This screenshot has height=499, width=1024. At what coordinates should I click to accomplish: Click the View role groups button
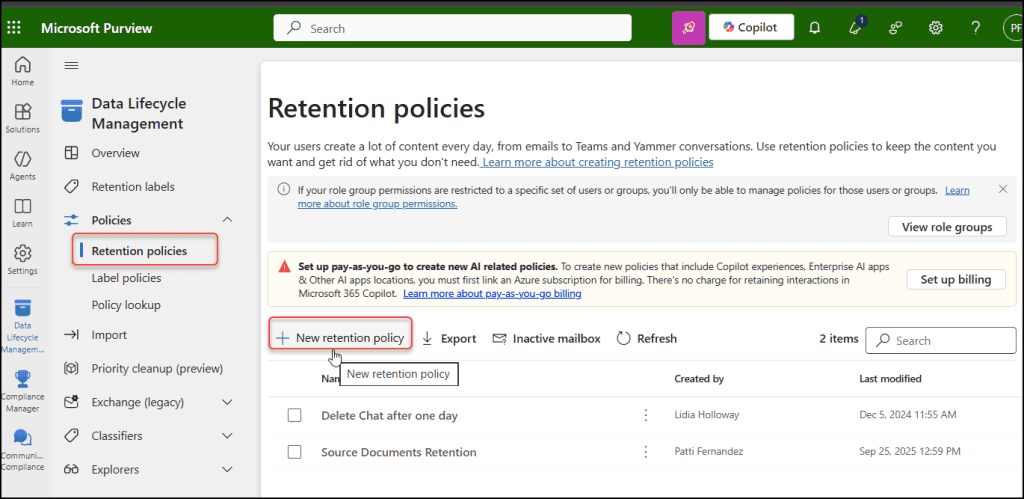(x=947, y=227)
